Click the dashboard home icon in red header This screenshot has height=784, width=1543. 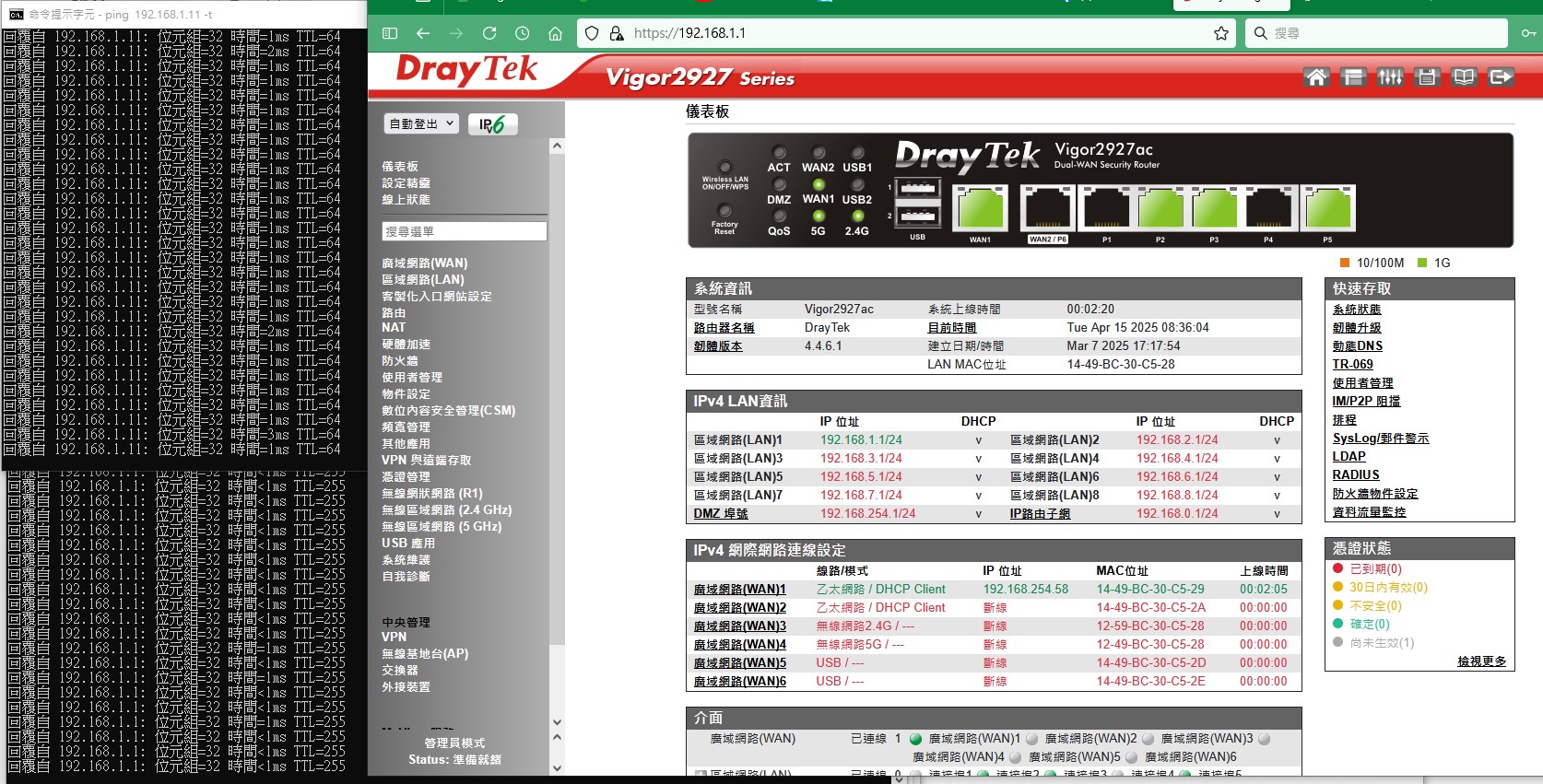[1316, 77]
